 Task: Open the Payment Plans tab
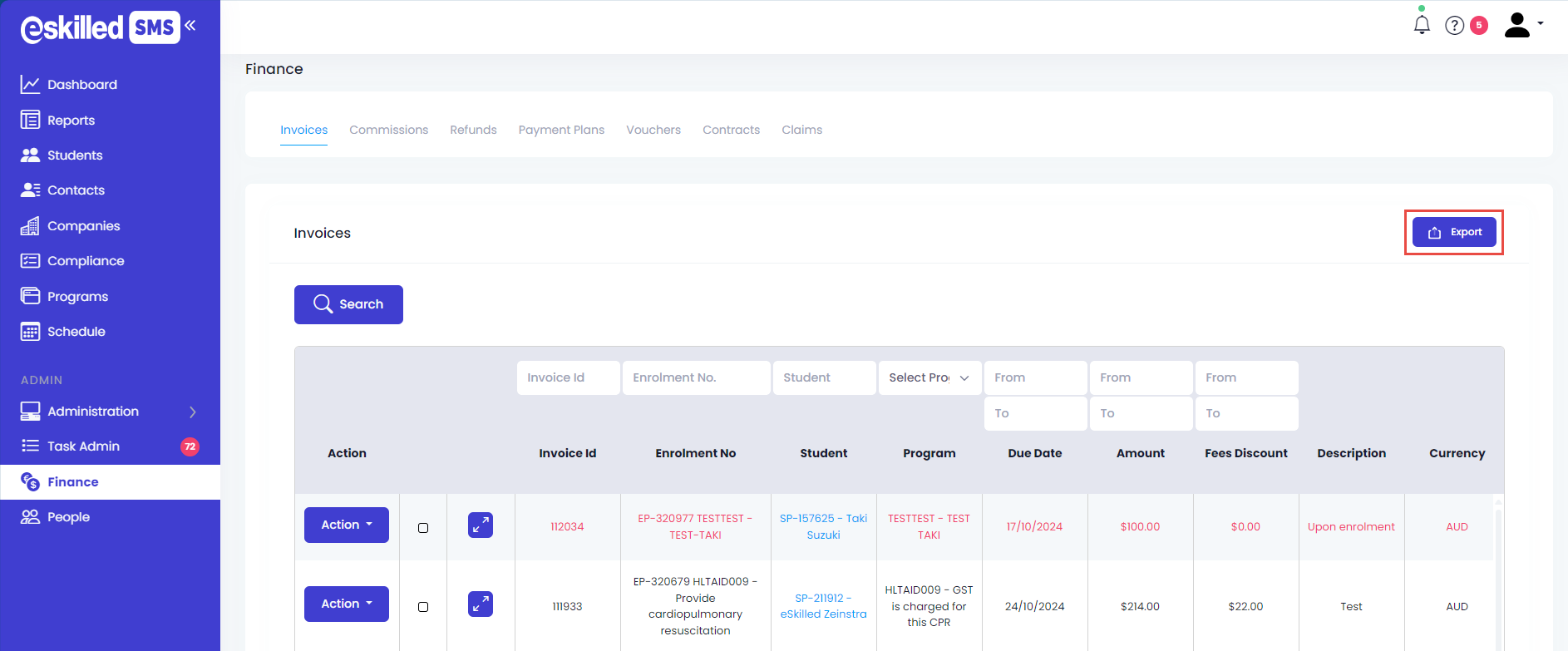coord(561,130)
